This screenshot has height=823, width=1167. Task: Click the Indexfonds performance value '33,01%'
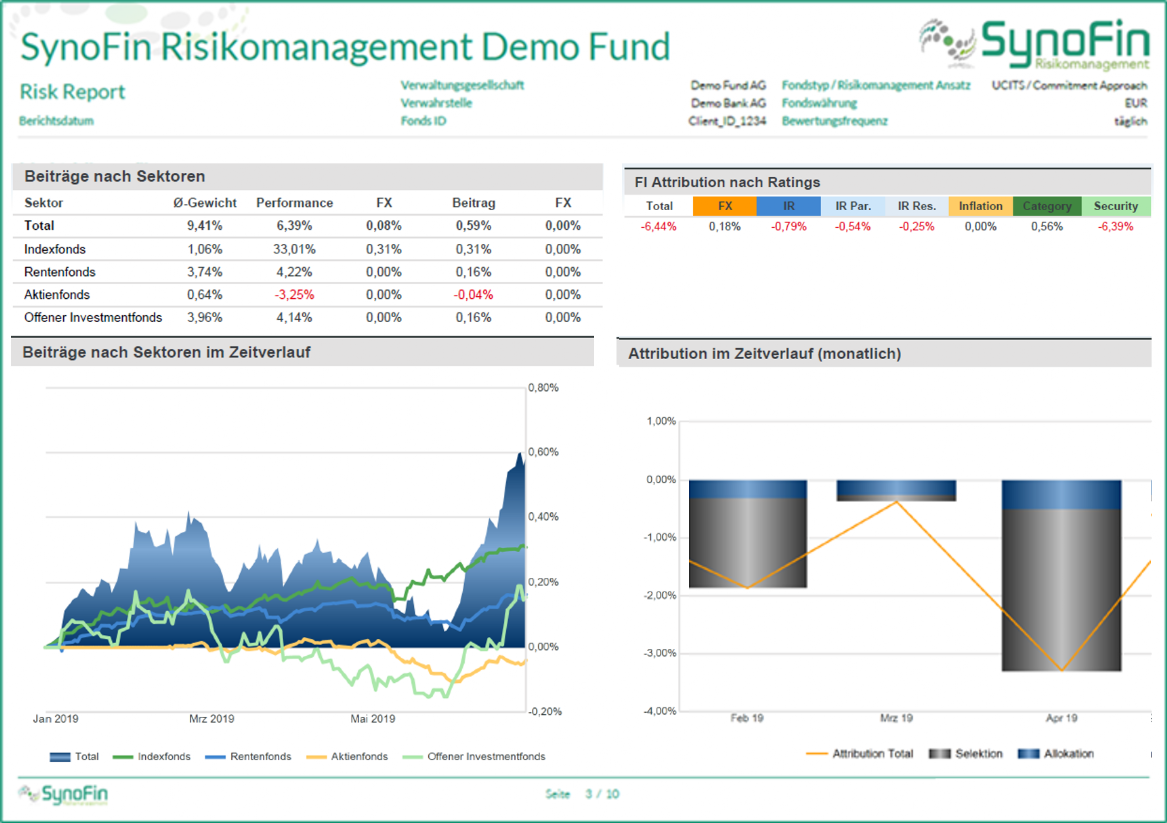tap(295, 249)
